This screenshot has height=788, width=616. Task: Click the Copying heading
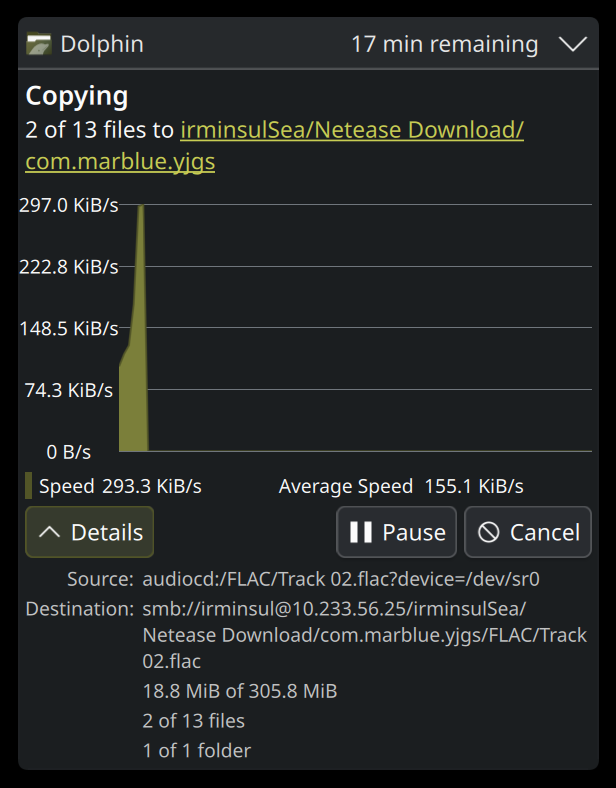coord(77,96)
